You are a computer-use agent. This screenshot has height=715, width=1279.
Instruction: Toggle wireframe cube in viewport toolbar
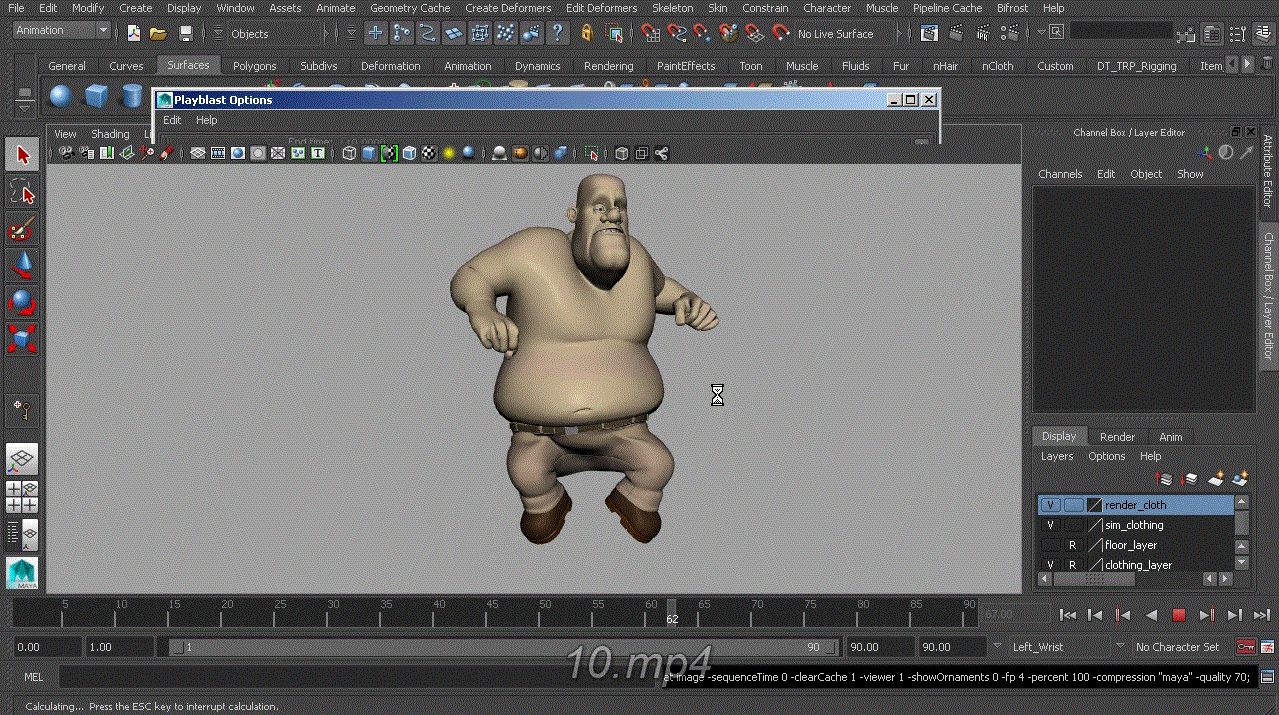tap(349, 153)
